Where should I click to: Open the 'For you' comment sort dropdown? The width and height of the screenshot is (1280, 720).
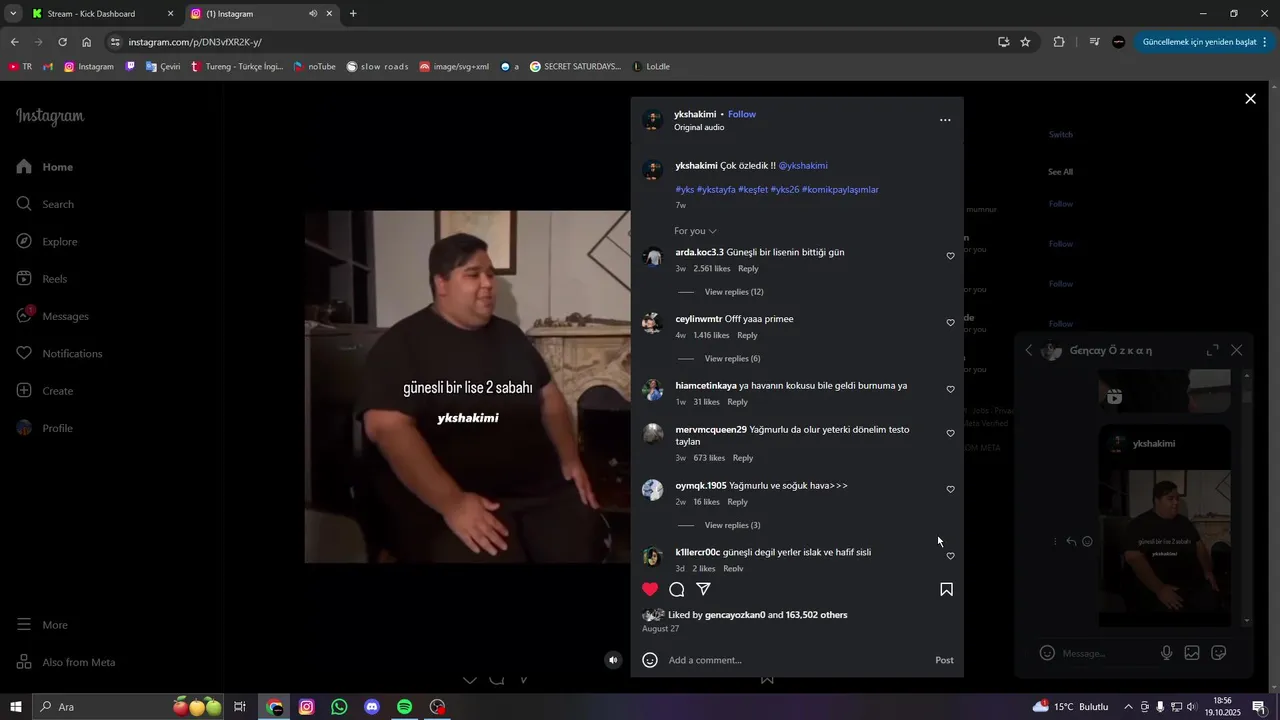[x=695, y=231]
